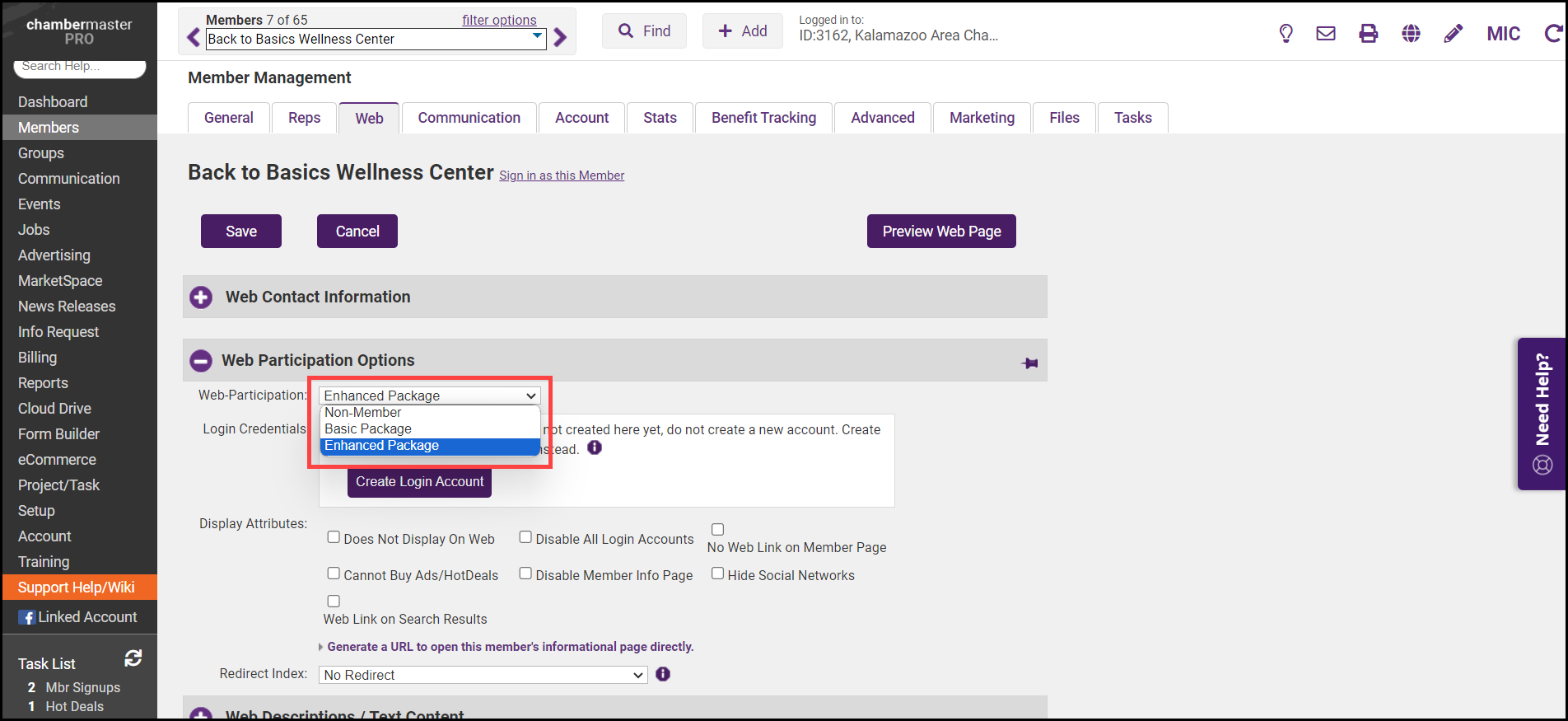Click the pin icon in Web Participation Options

coord(1029,363)
